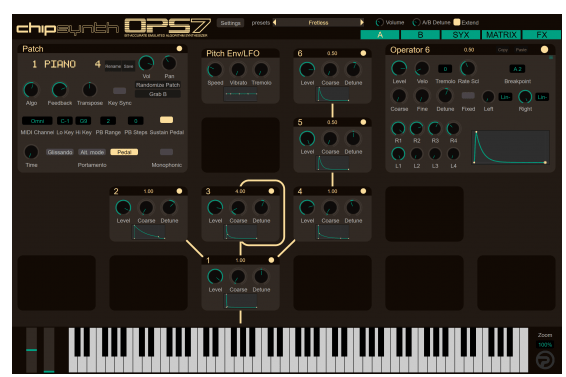Click the Portamento Time knob
Image resolution: width=566 pixels, height=377 pixels.
pyautogui.click(x=31, y=152)
